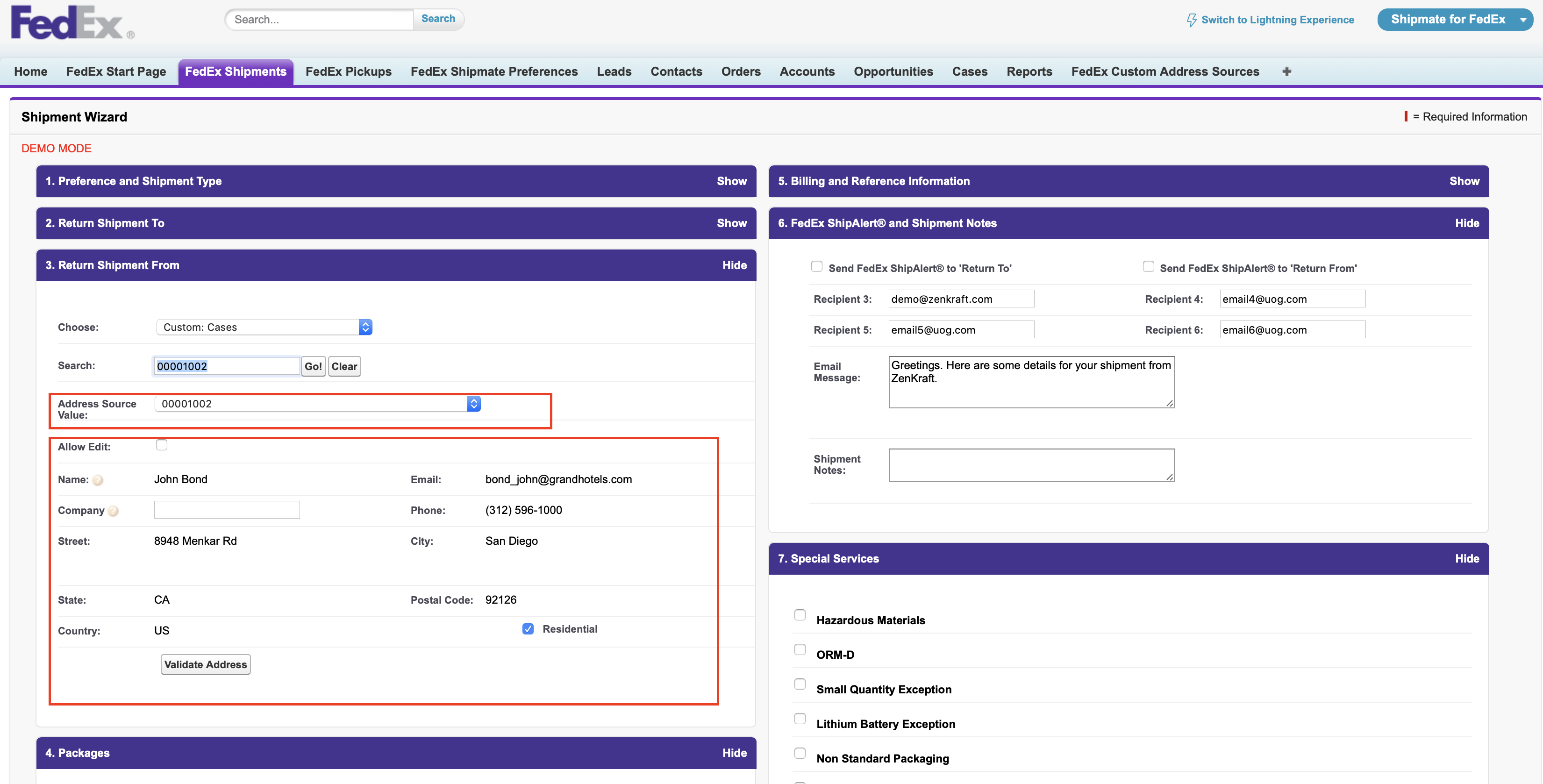Click phone number (312) 596-1000
This screenshot has height=784, width=1543.
tap(523, 510)
